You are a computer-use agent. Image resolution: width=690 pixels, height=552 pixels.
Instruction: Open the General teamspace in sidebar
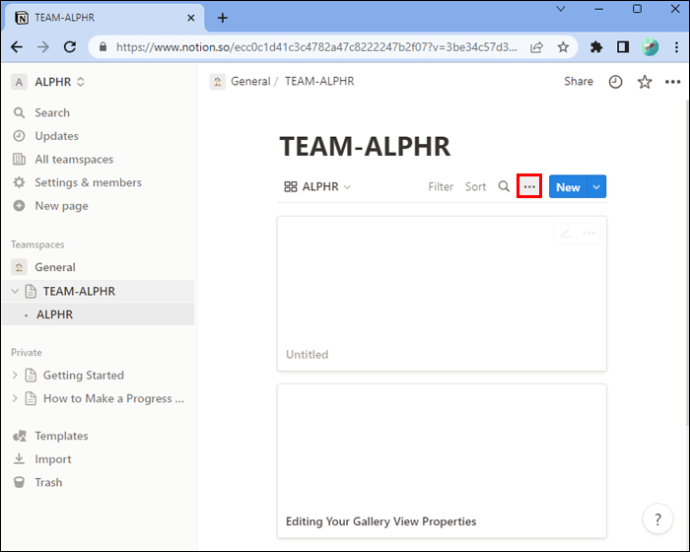55,267
